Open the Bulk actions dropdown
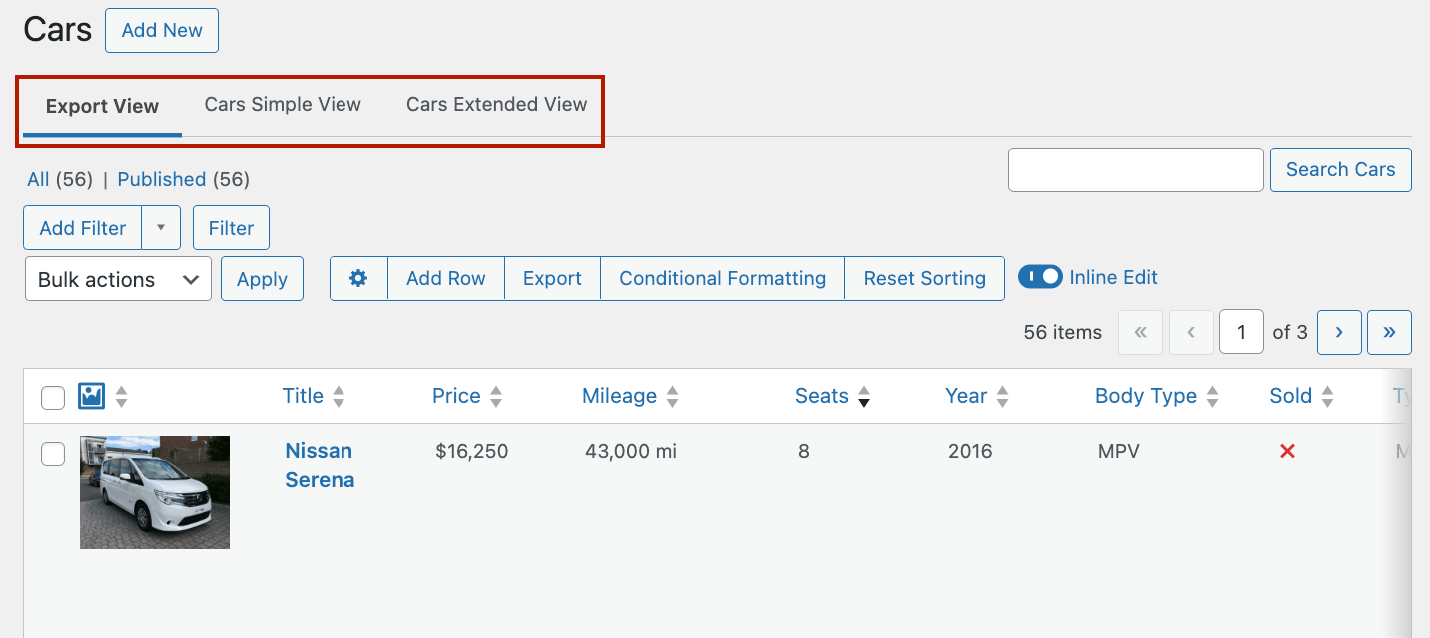 118,279
